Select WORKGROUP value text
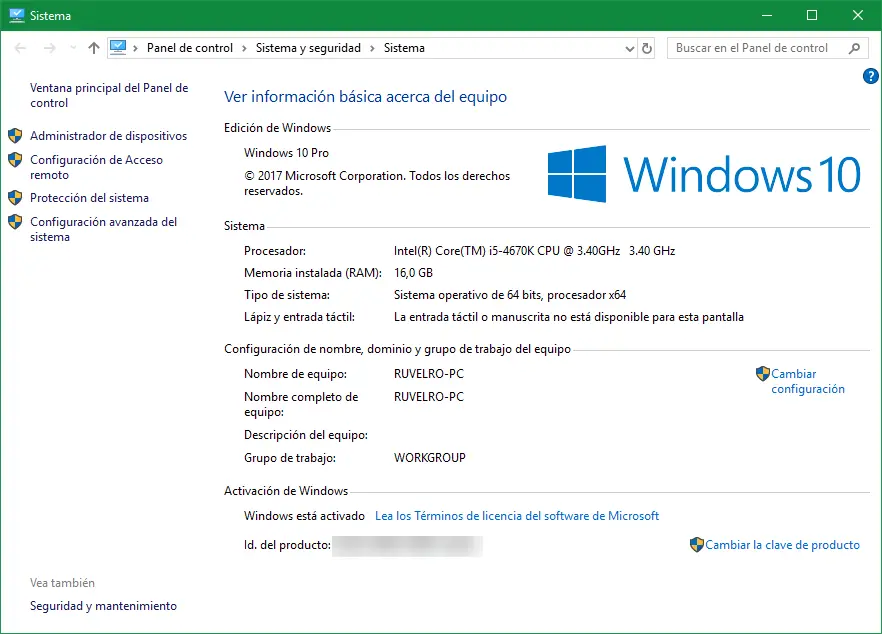This screenshot has height=634, width=882. click(x=430, y=458)
